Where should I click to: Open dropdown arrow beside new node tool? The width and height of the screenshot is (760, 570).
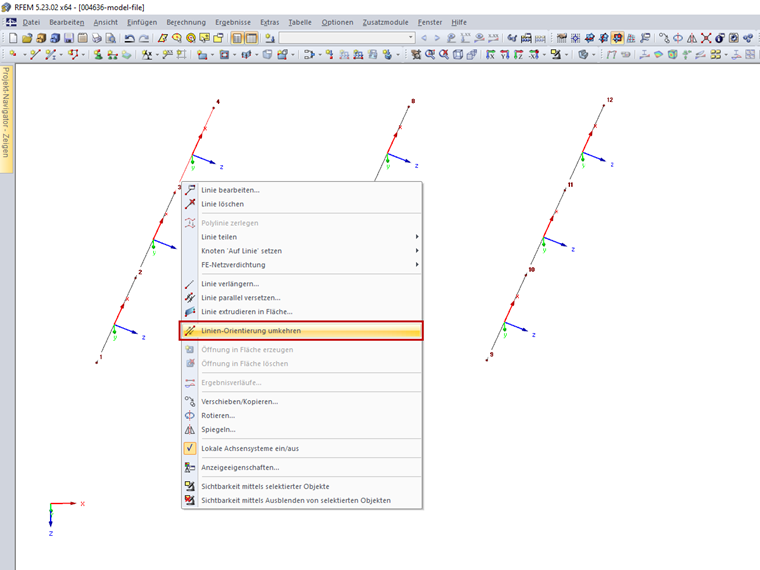tap(24, 55)
